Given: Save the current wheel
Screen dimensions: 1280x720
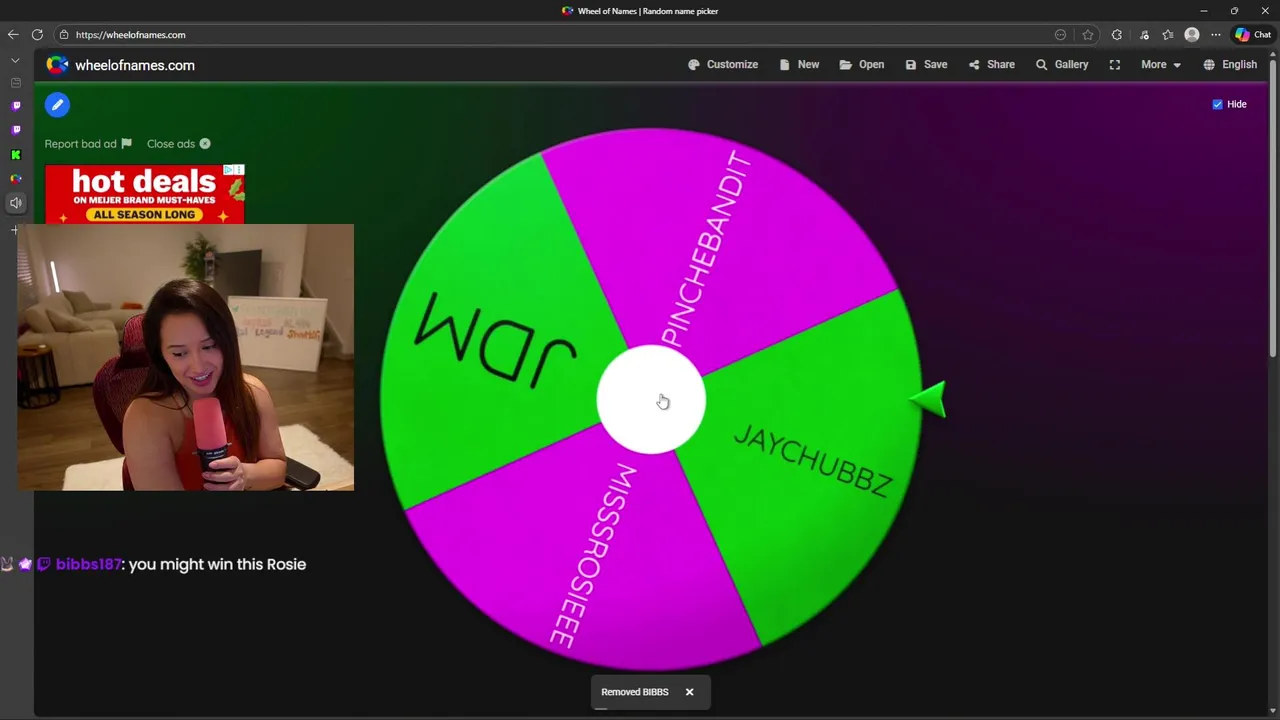Looking at the screenshot, I should click(926, 65).
